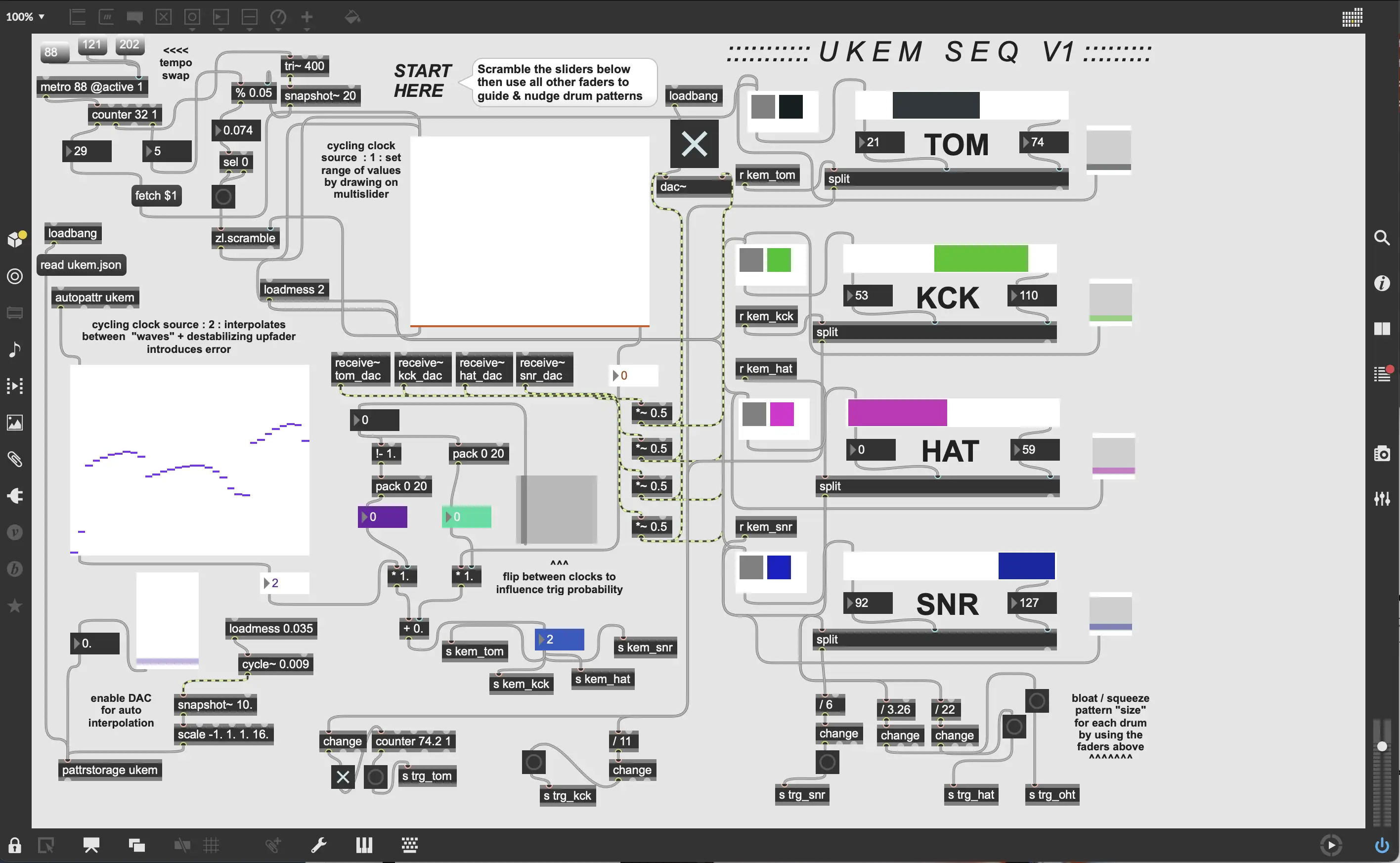The height and width of the screenshot is (863, 1400).
Task: Expand the add object plus toolbar dropdown
Action: tap(307, 29)
